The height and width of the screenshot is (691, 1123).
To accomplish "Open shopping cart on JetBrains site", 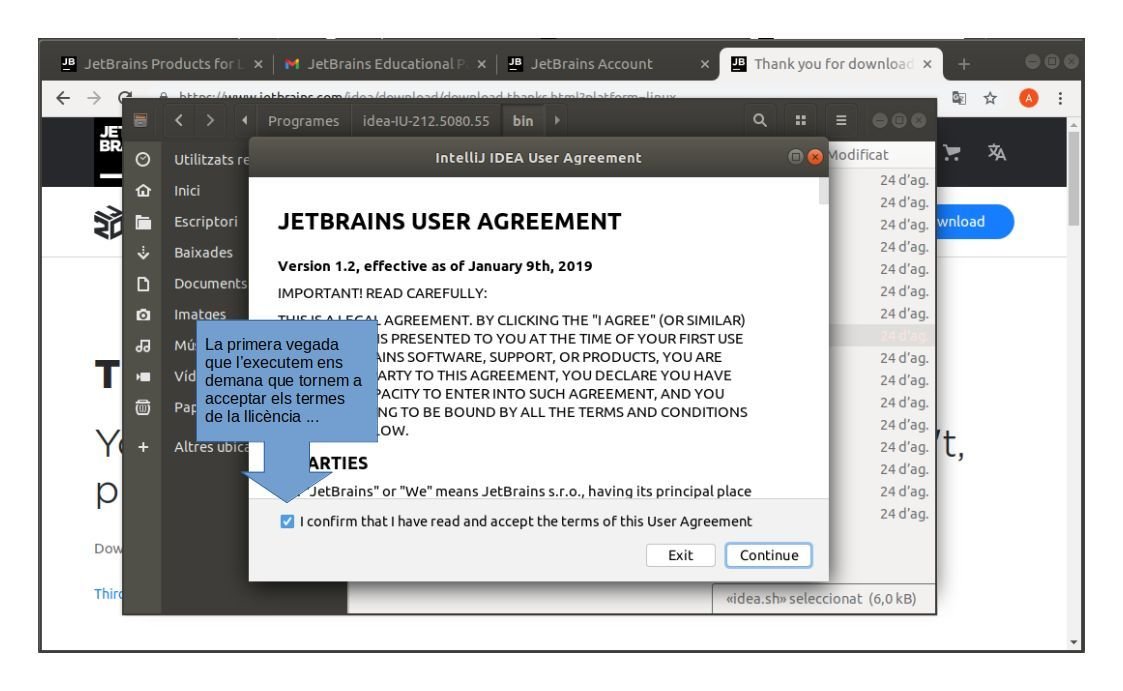I will tap(952, 152).
